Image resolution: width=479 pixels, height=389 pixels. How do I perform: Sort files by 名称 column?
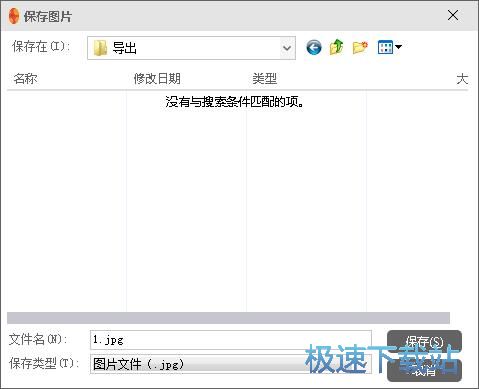25,79
